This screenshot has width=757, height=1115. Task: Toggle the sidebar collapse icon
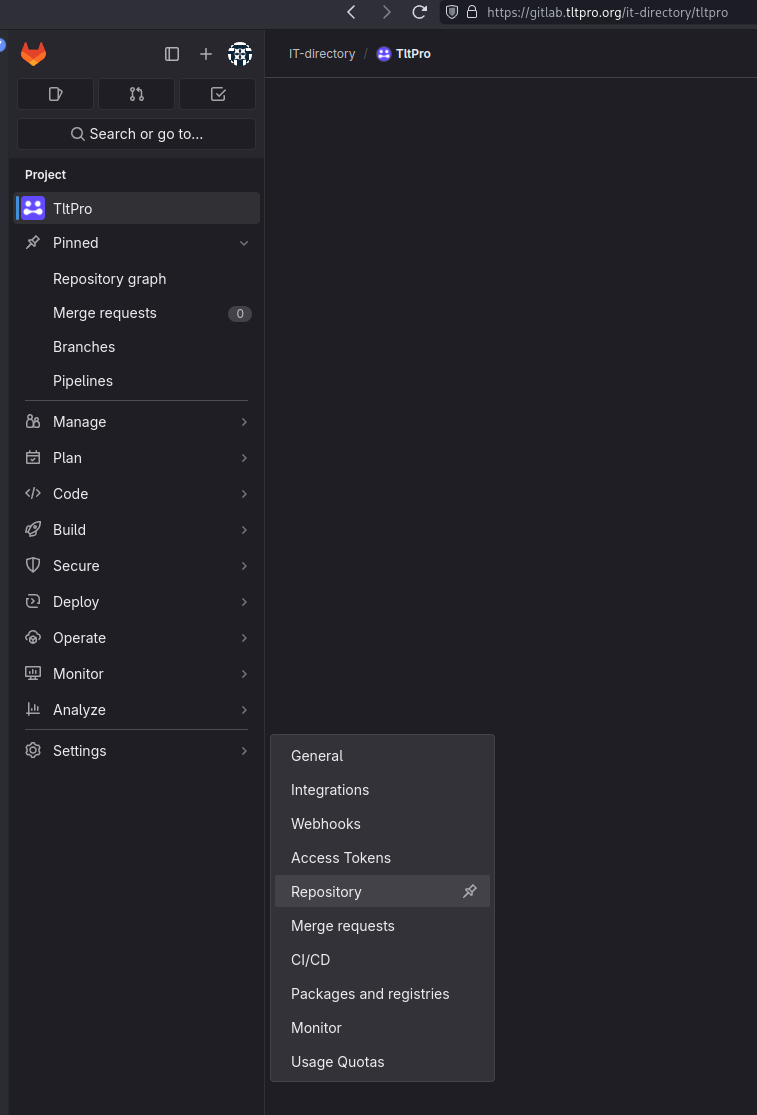[172, 54]
